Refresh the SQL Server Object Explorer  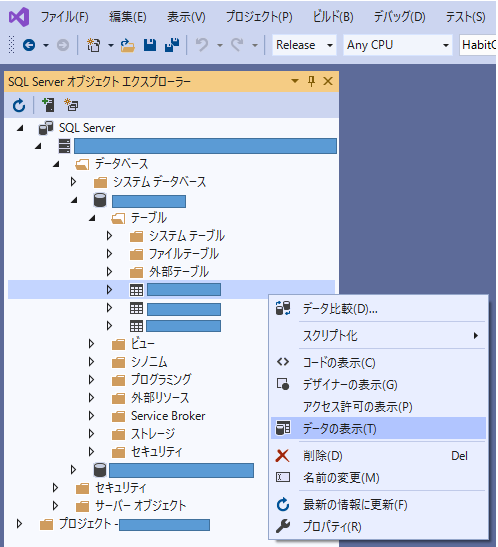[19, 105]
